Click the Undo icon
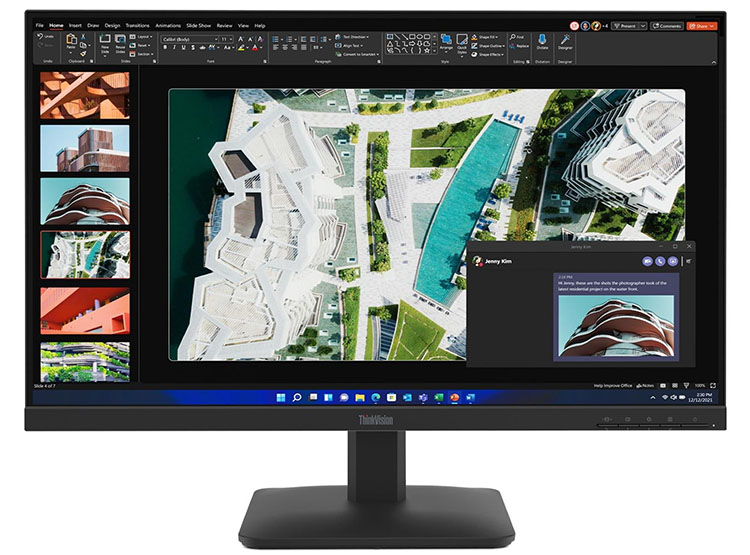Viewport: 750px width, 555px height. (x=40, y=36)
